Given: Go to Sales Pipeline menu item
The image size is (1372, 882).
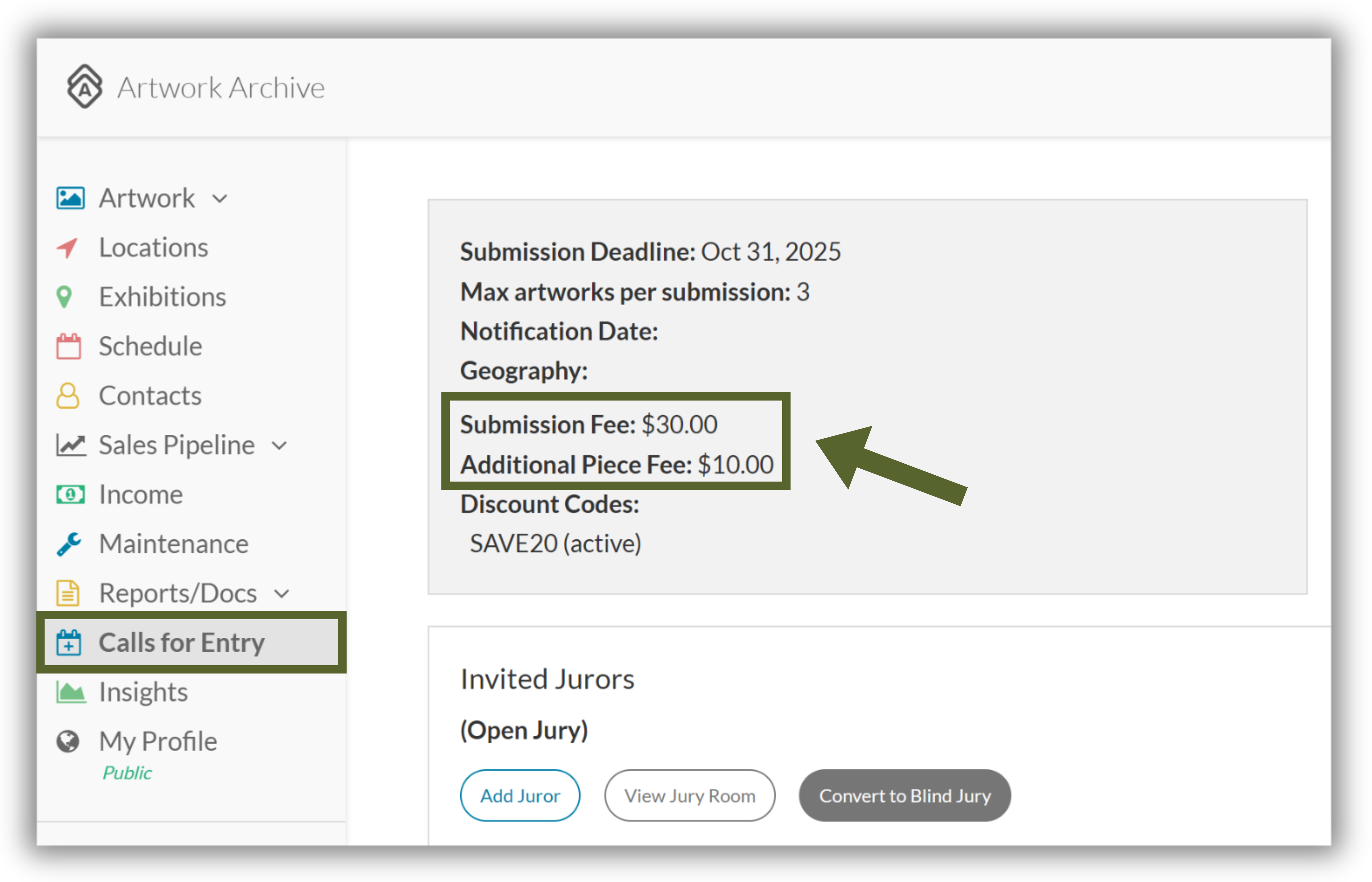Looking at the screenshot, I should coord(177,445).
